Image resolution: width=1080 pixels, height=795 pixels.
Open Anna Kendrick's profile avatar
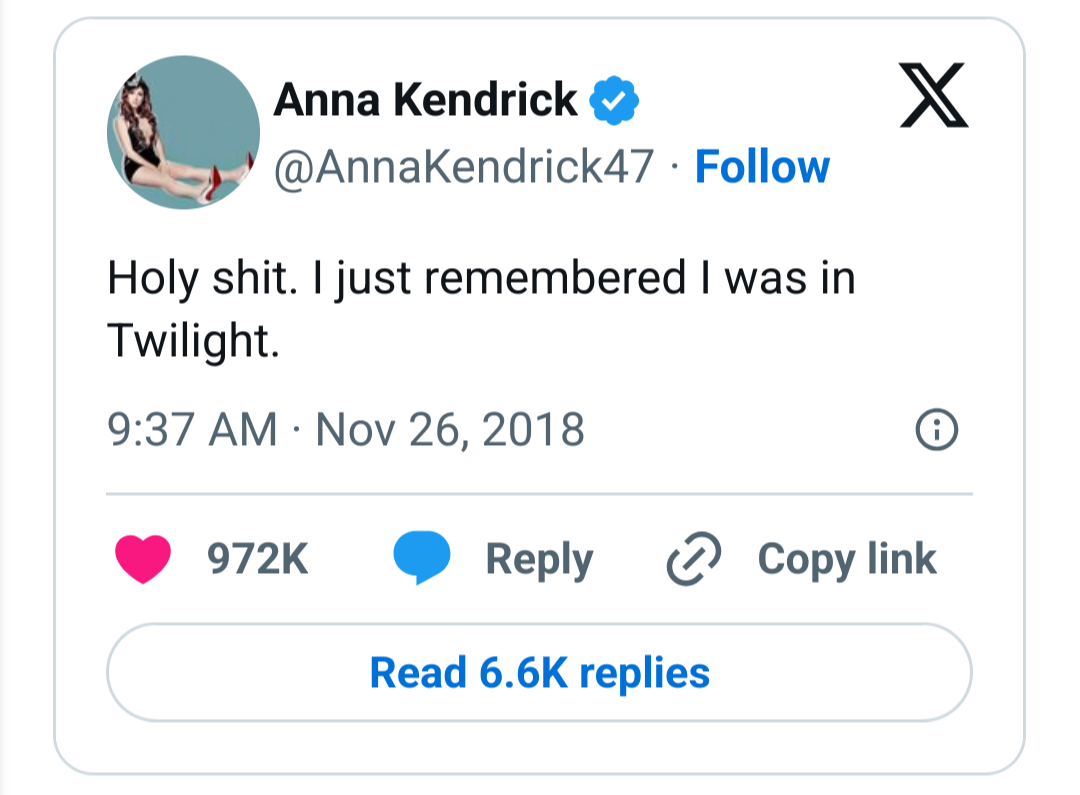pos(183,132)
